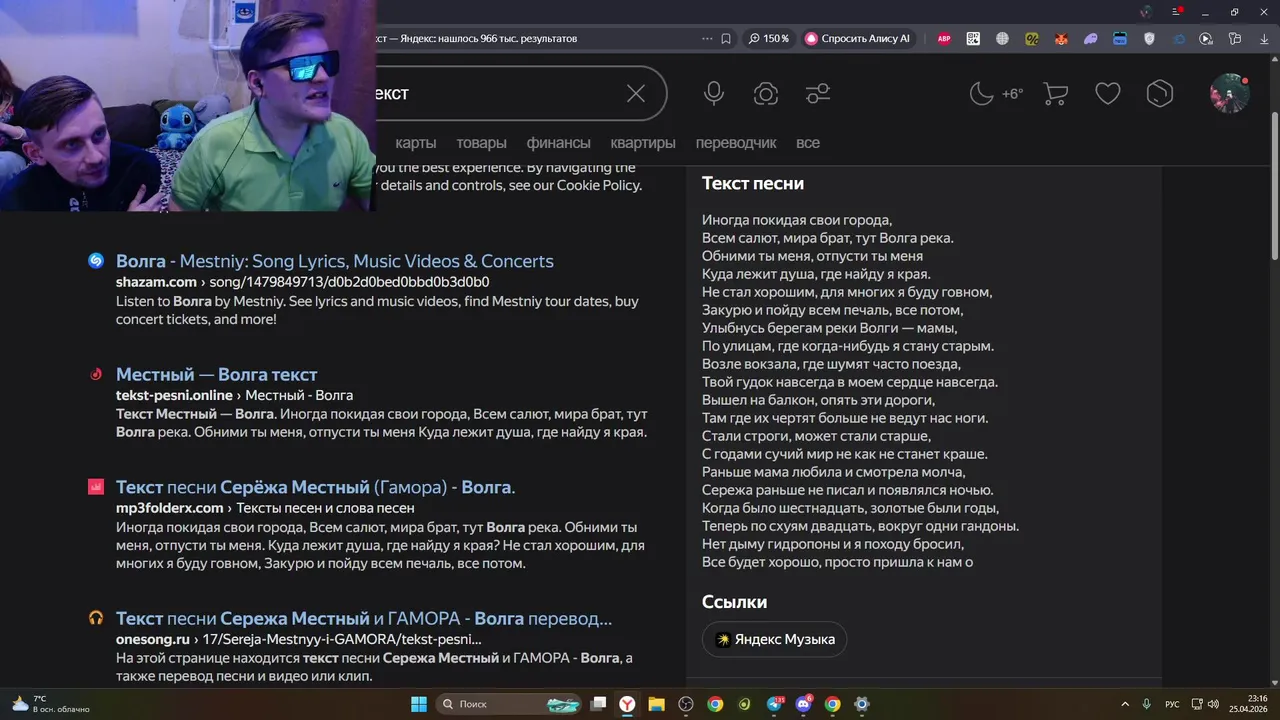Open File Explorer from the taskbar
Viewport: 1280px width, 720px height.
tap(656, 704)
